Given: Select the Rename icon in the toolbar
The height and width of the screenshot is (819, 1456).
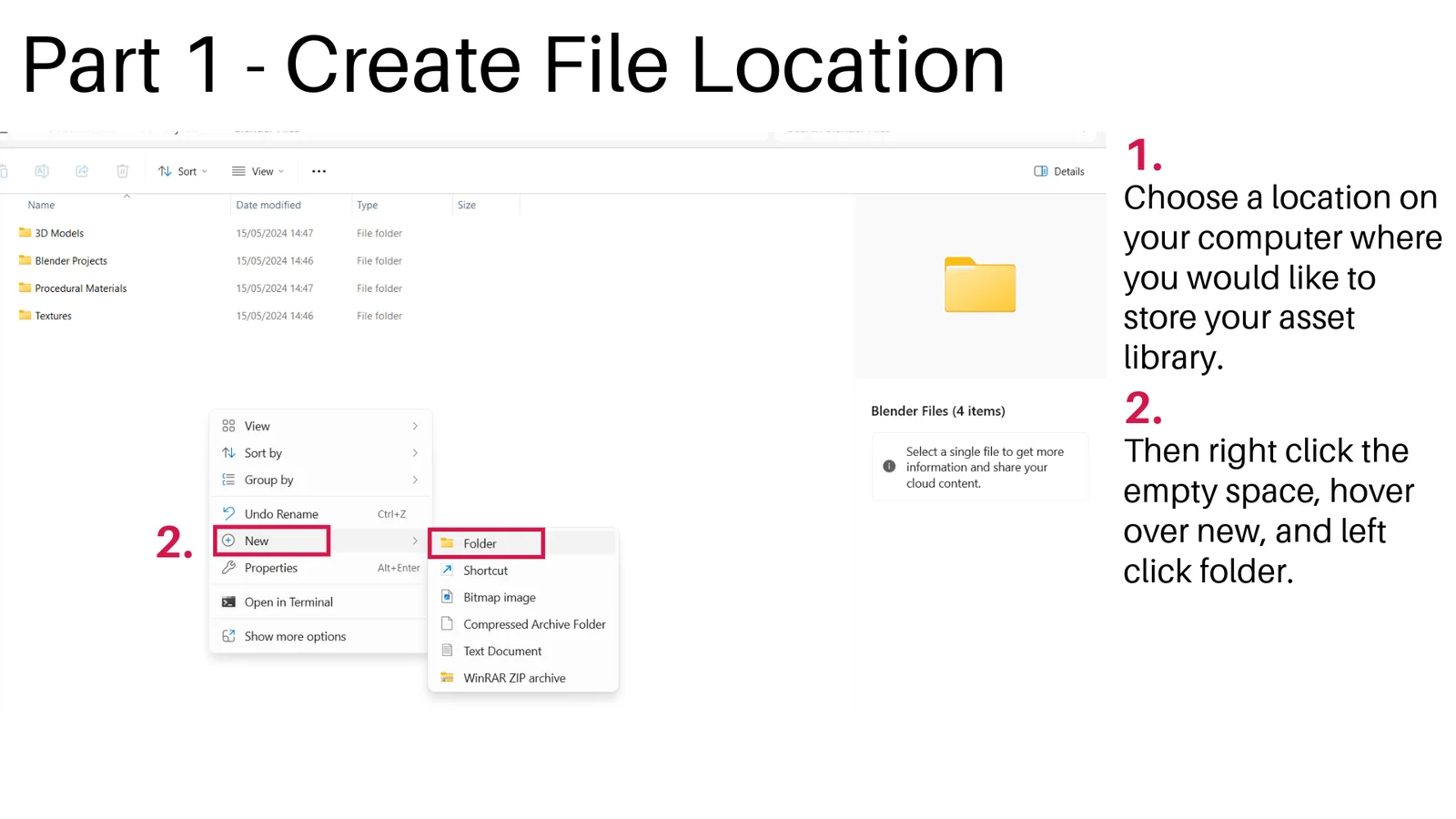Looking at the screenshot, I should [41, 170].
